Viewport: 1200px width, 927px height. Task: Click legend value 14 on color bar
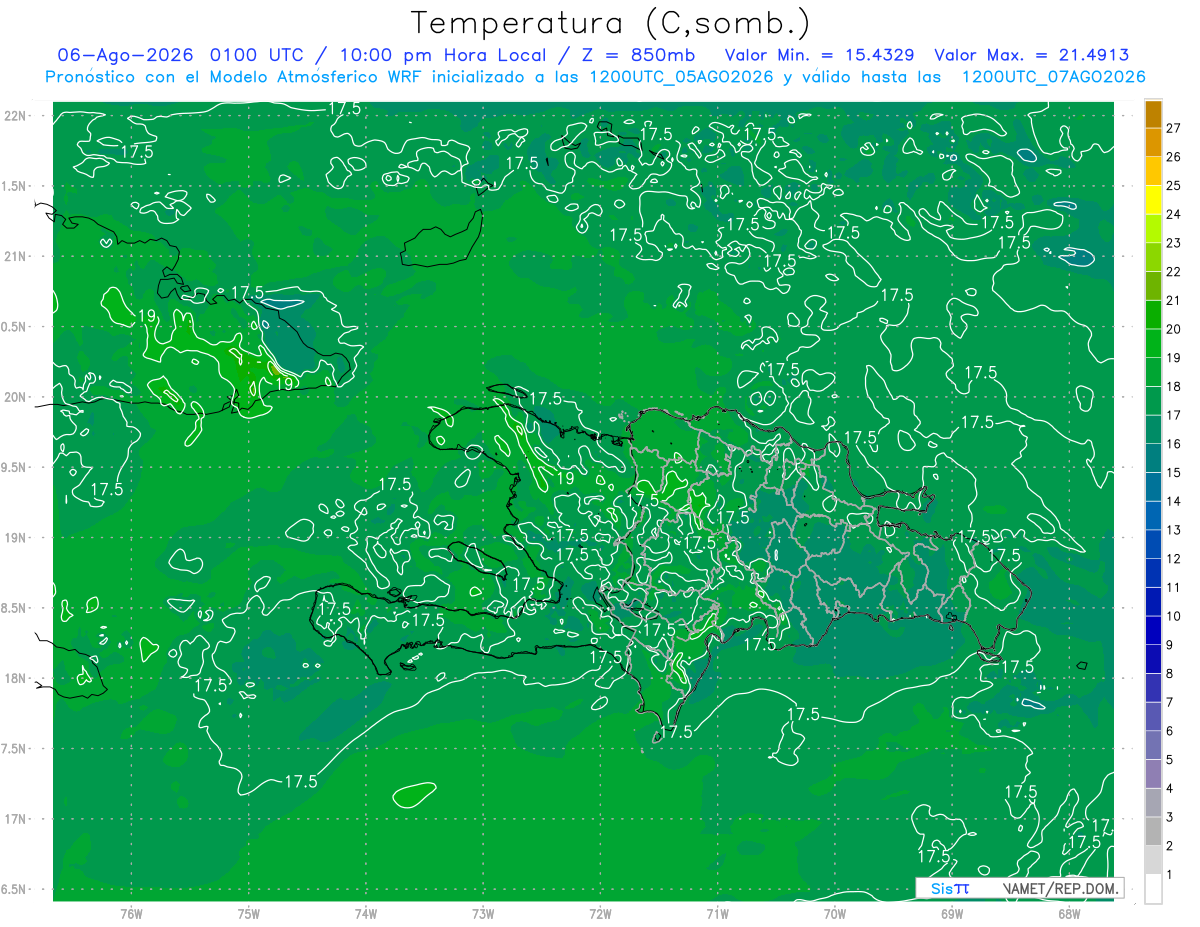click(x=1174, y=501)
